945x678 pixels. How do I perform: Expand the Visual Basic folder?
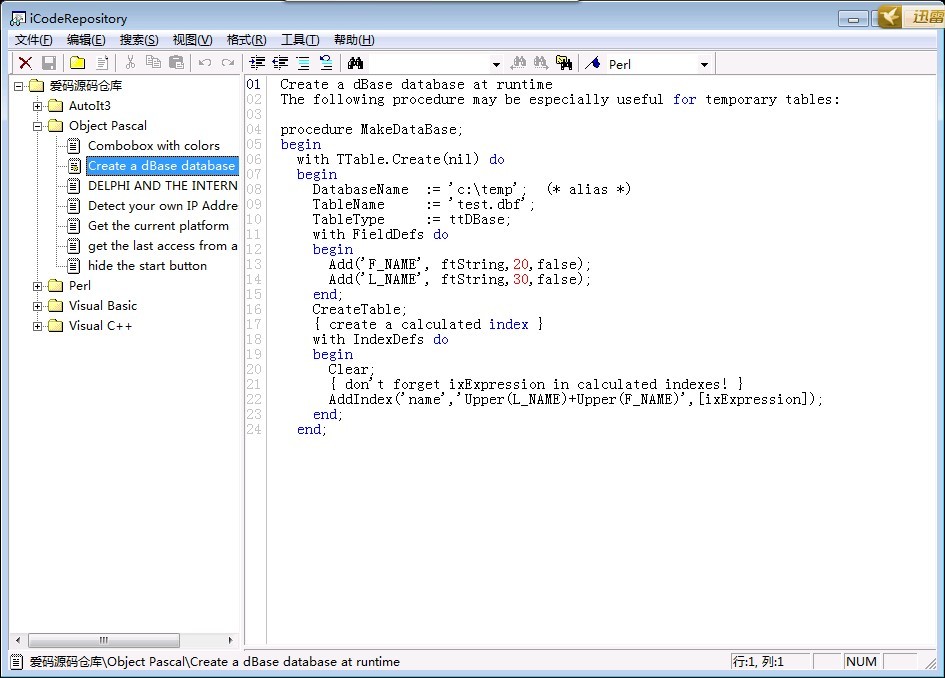(x=38, y=306)
